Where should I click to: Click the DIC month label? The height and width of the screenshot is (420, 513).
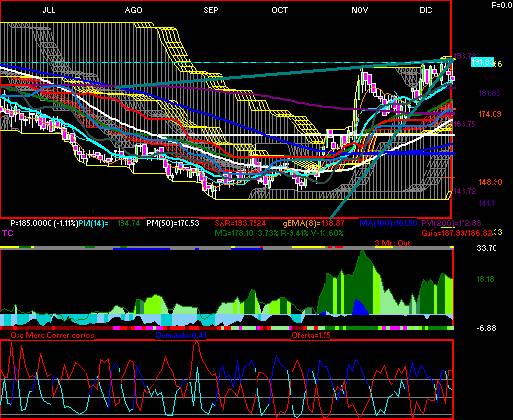426,10
